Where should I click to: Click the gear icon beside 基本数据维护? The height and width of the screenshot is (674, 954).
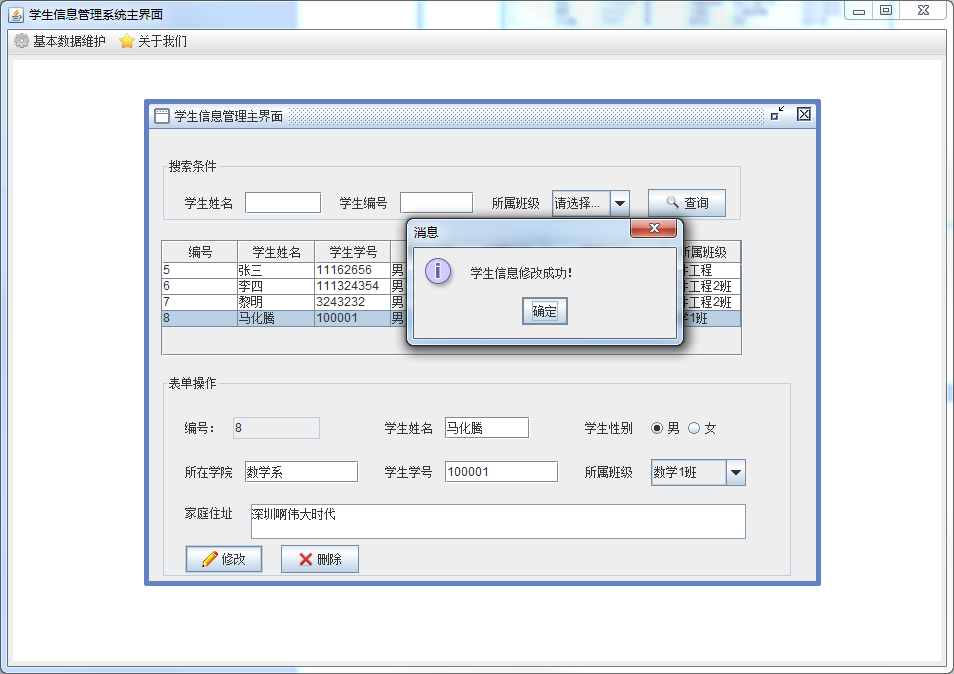pyautogui.click(x=21, y=41)
